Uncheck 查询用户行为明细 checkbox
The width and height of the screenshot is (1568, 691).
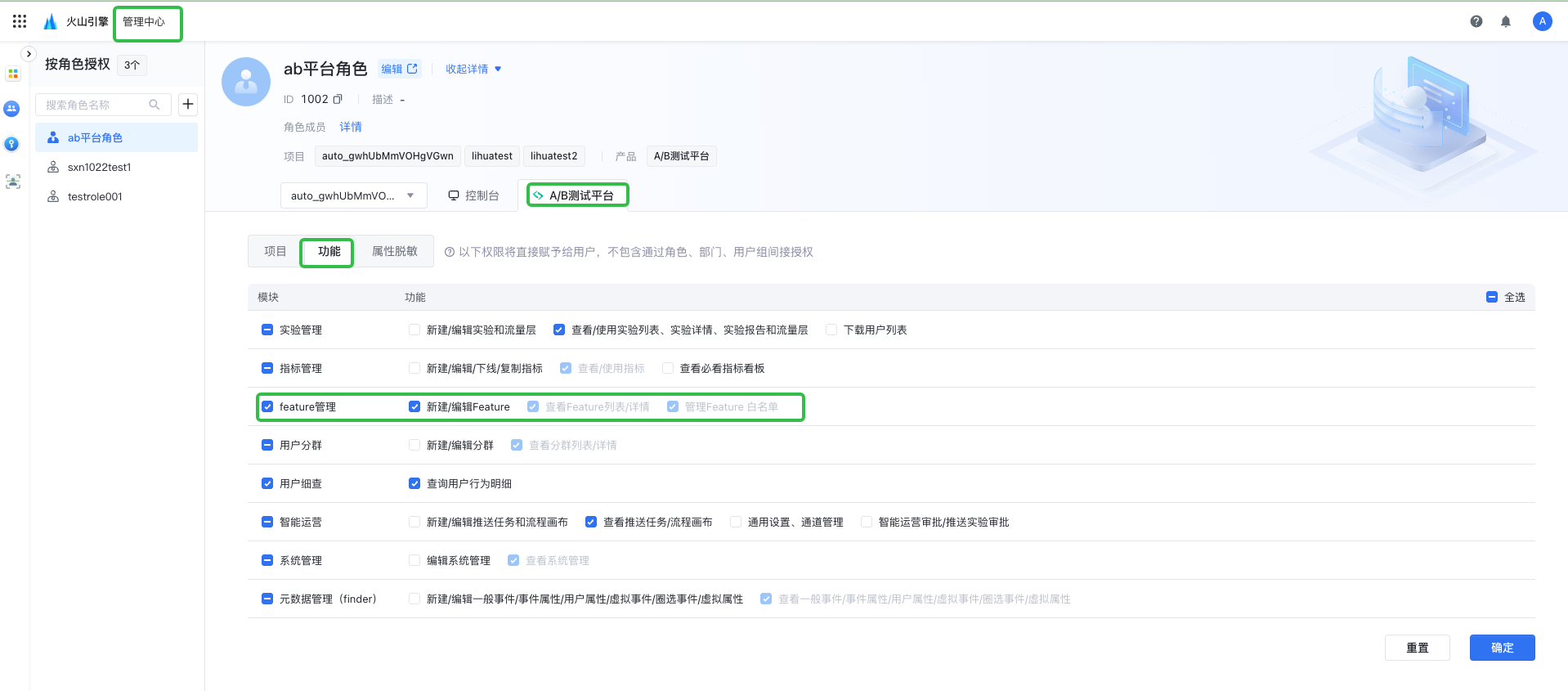tap(414, 483)
